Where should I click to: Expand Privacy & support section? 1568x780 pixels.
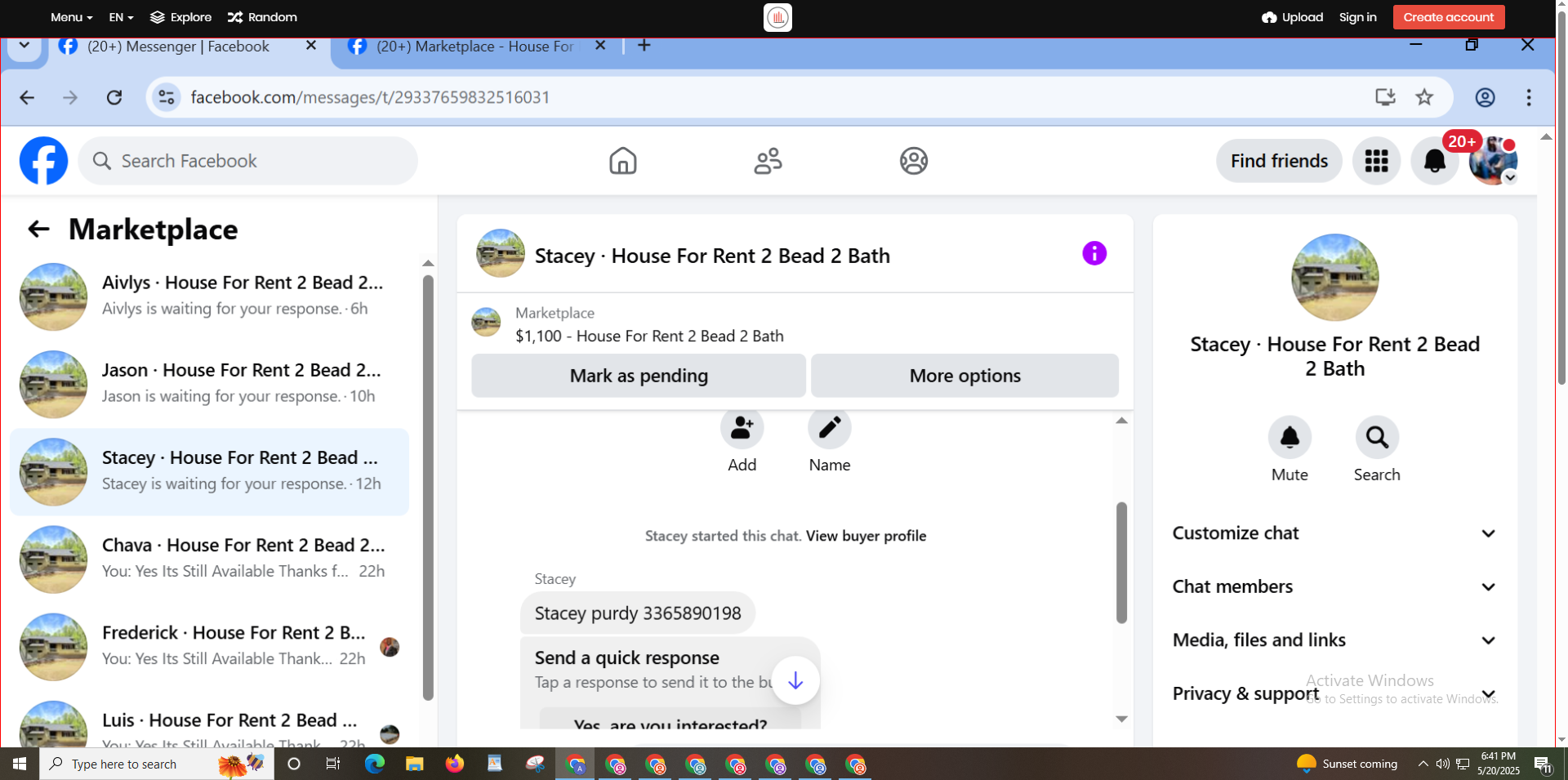(x=1334, y=694)
